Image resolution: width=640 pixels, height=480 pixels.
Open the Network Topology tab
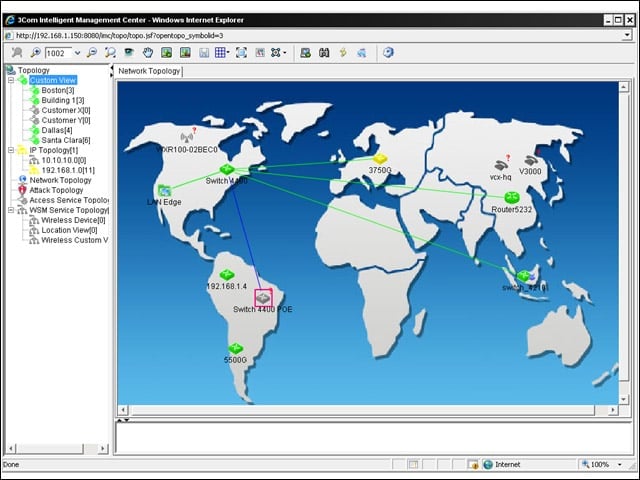pos(149,71)
